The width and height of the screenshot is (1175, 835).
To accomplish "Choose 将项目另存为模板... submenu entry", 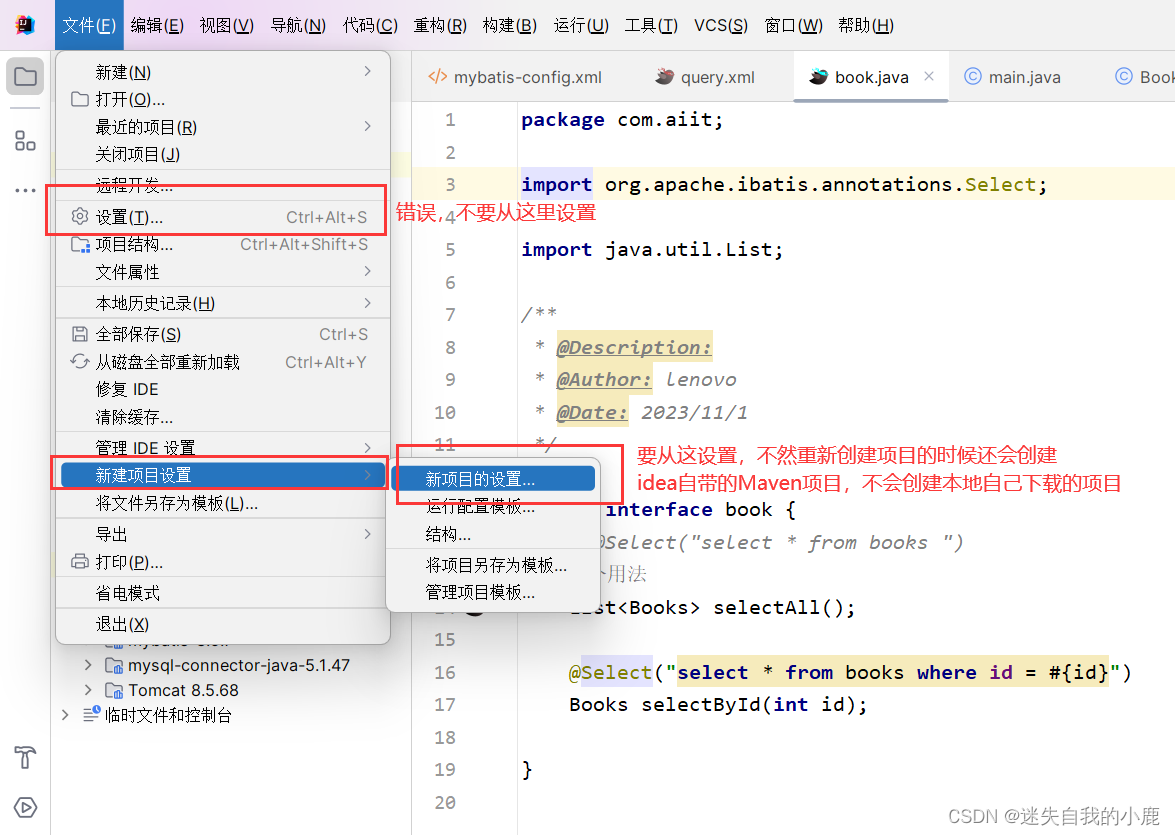I will coord(493,564).
